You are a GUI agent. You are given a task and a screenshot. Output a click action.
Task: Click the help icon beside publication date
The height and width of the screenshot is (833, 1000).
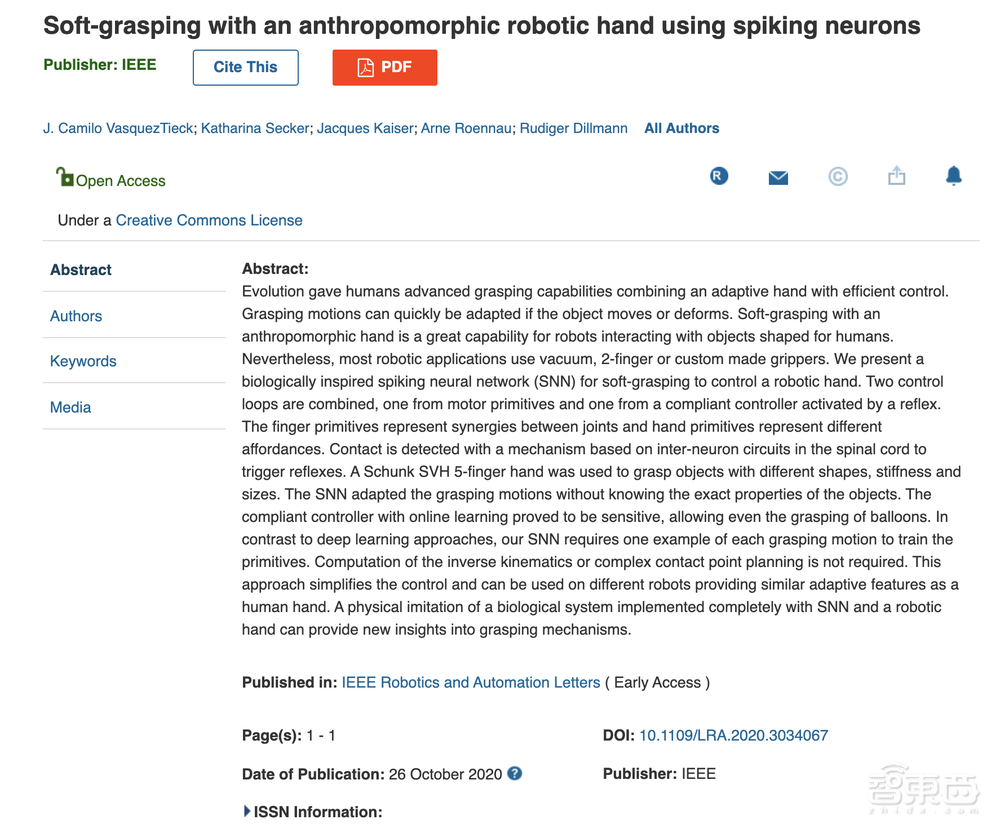(x=515, y=773)
